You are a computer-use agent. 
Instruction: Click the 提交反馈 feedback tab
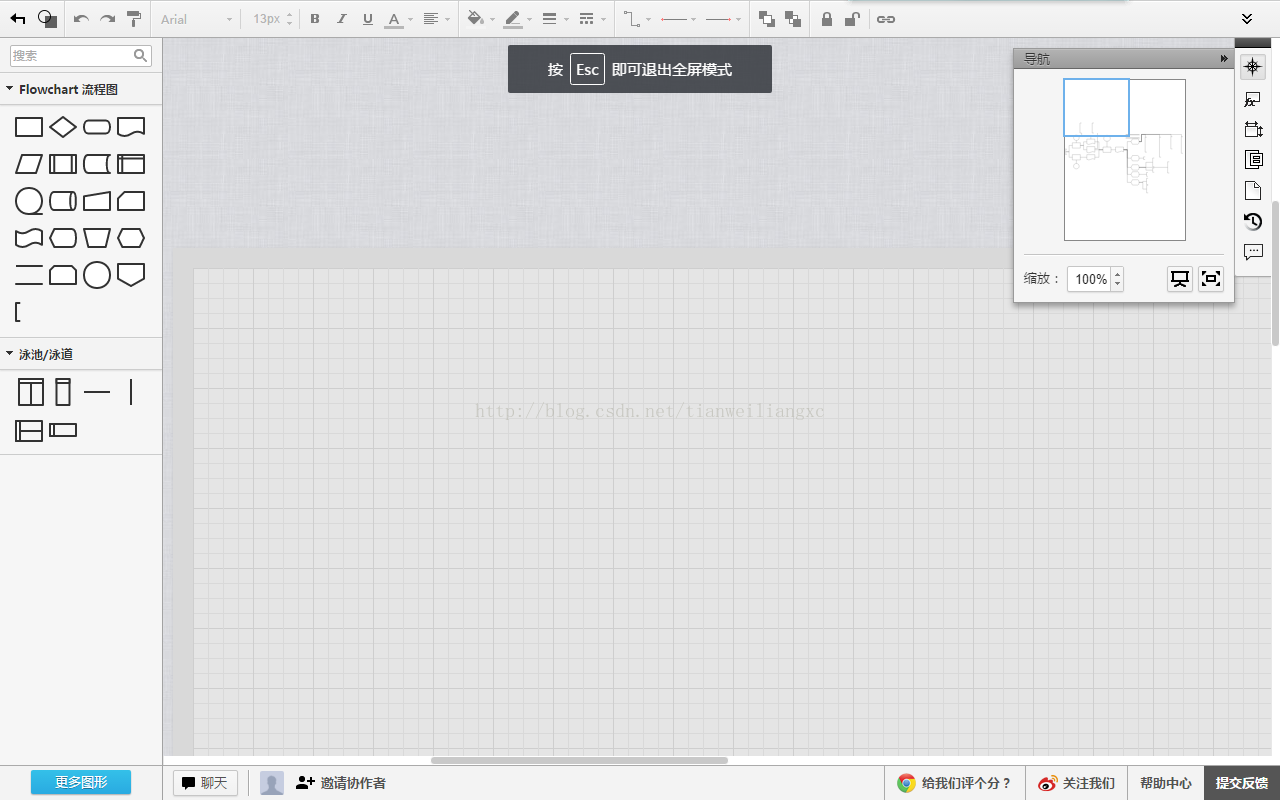pyautogui.click(x=1242, y=783)
